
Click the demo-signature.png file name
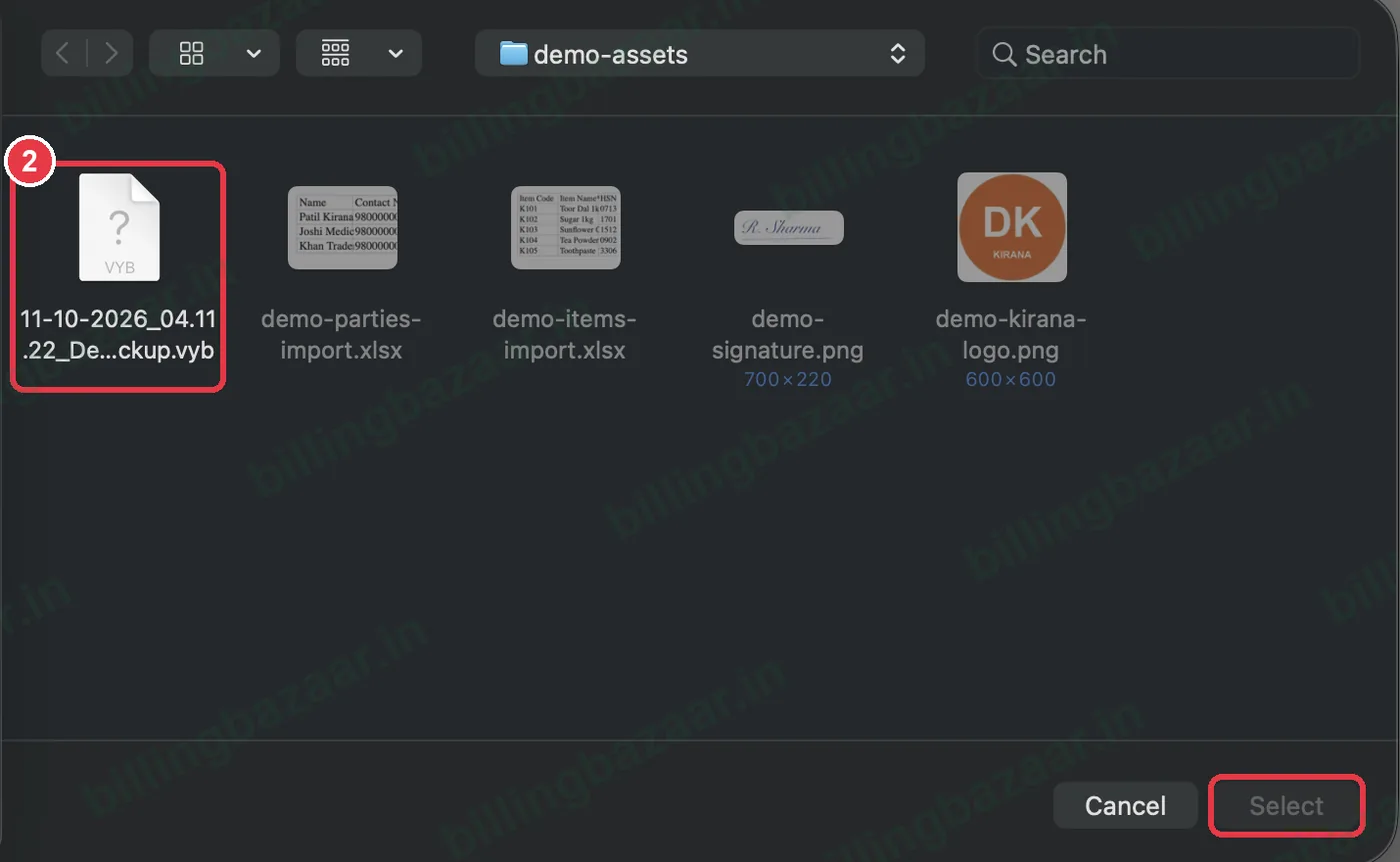tap(788, 335)
